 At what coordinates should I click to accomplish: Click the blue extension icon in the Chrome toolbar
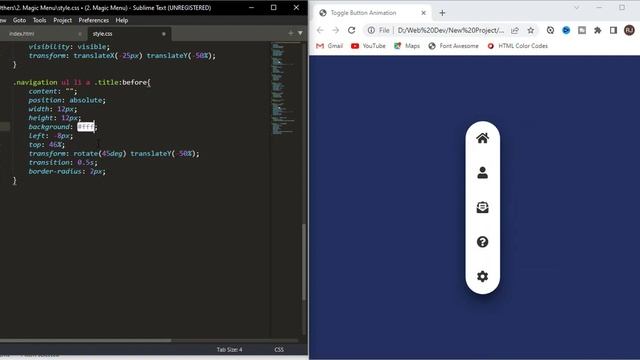(566, 30)
